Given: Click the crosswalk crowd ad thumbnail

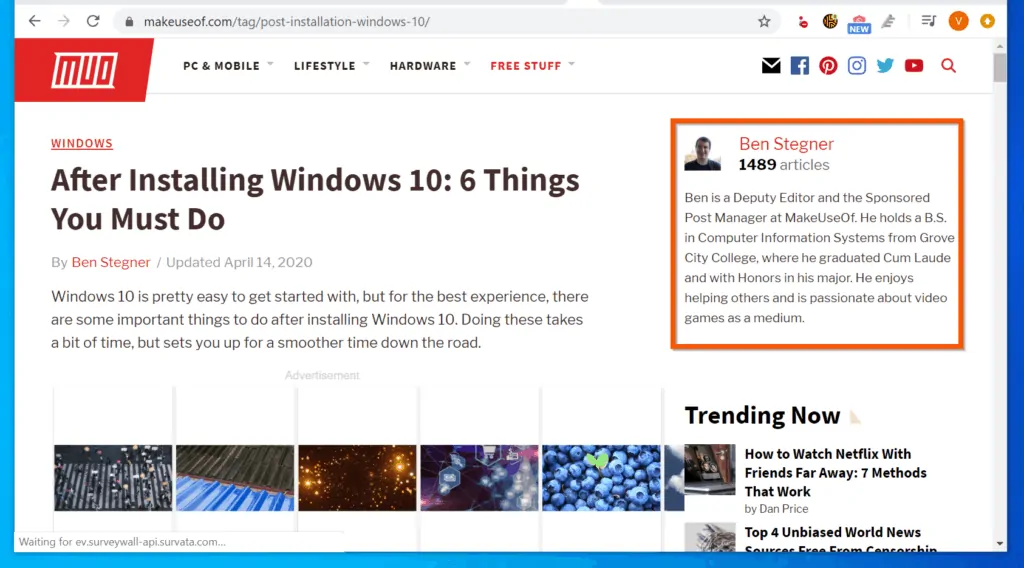Looking at the screenshot, I should (113, 478).
